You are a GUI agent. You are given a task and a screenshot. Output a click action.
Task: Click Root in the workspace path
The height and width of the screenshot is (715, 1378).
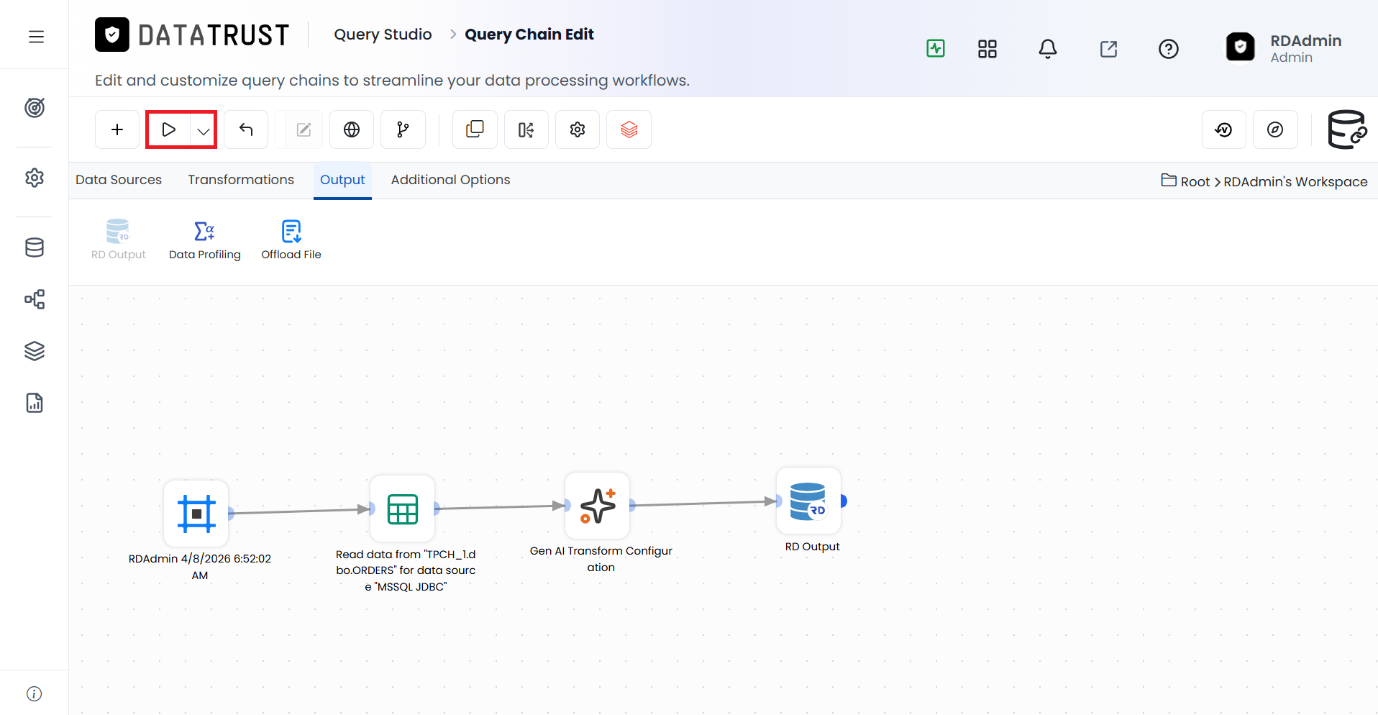[x=1195, y=182]
